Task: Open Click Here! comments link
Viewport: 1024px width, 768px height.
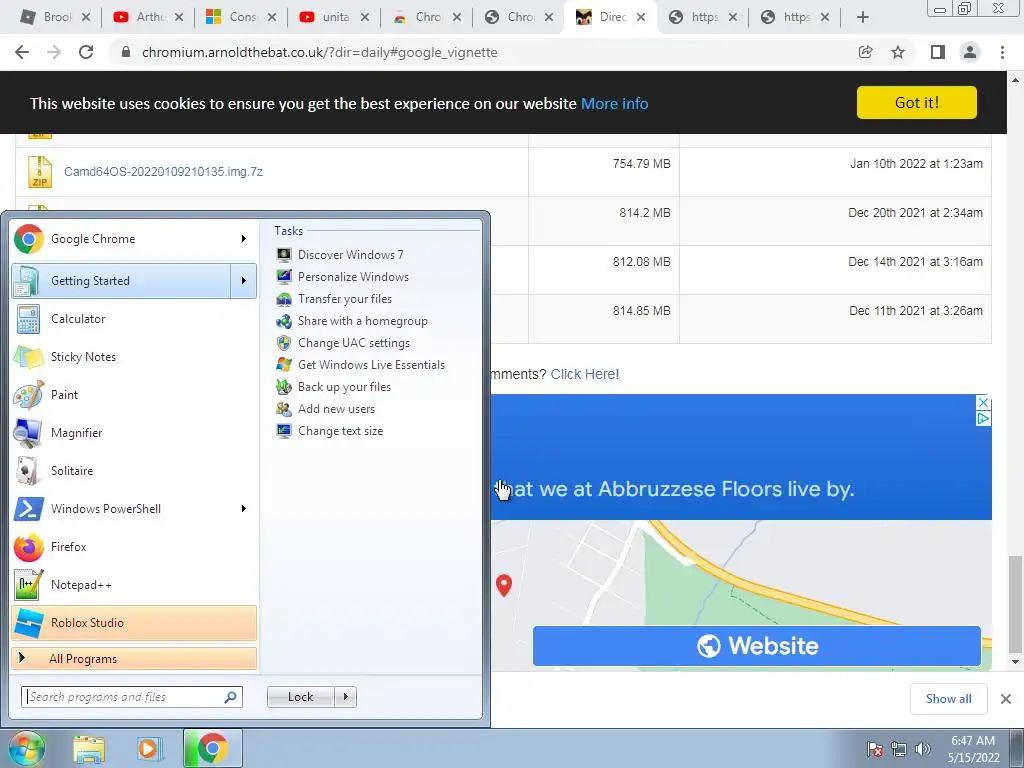Action: click(584, 374)
